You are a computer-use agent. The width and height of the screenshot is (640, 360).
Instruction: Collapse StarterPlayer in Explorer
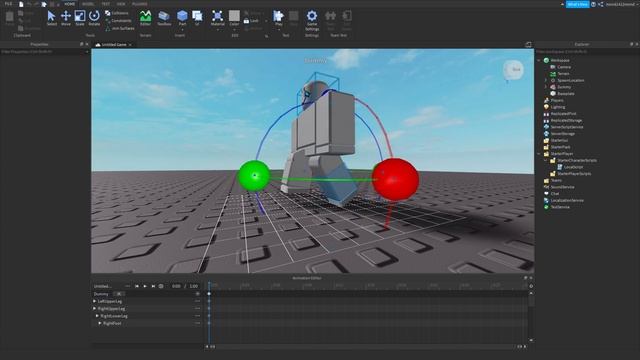pyautogui.click(x=539, y=154)
